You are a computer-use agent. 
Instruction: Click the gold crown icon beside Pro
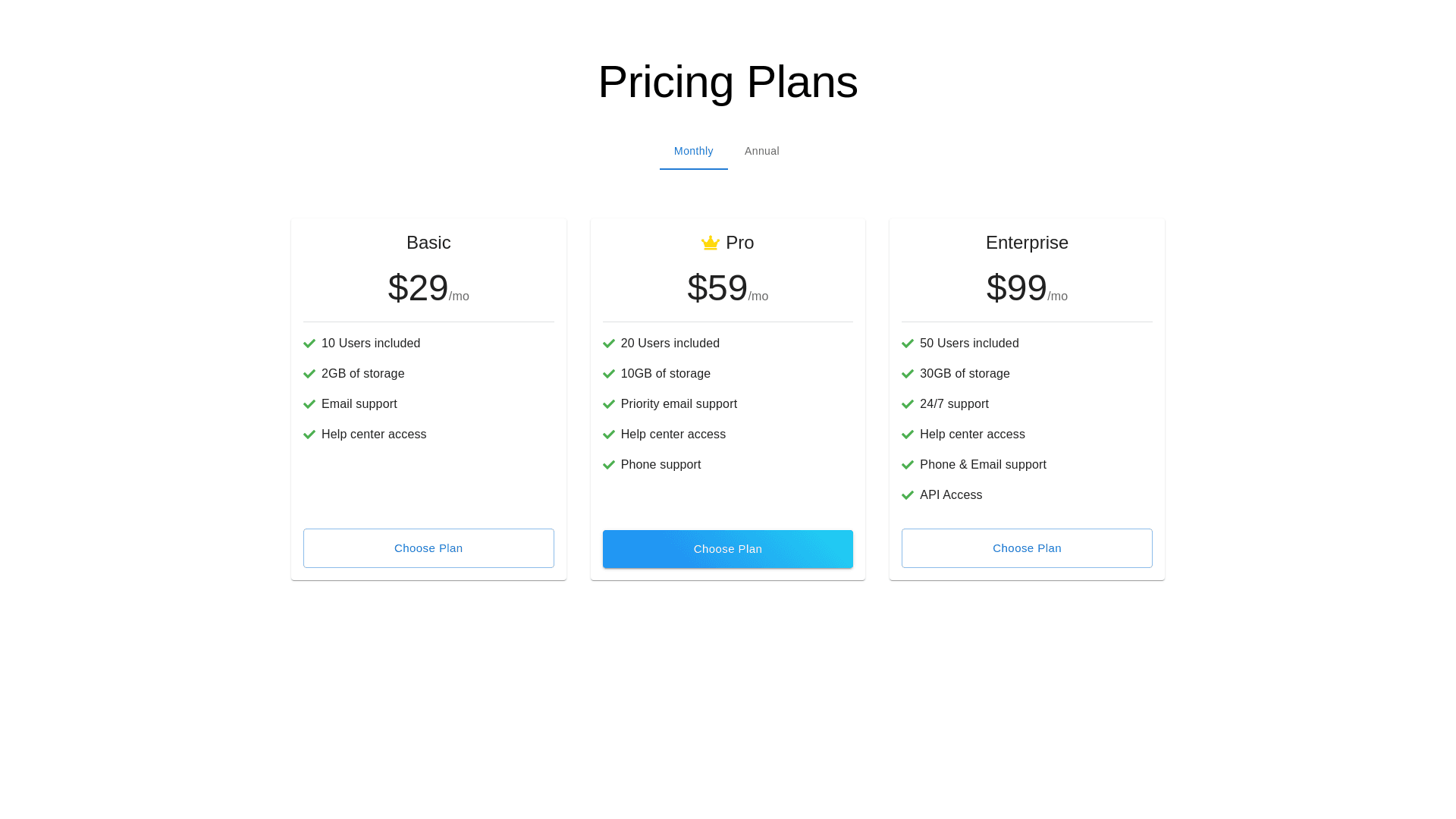click(710, 243)
